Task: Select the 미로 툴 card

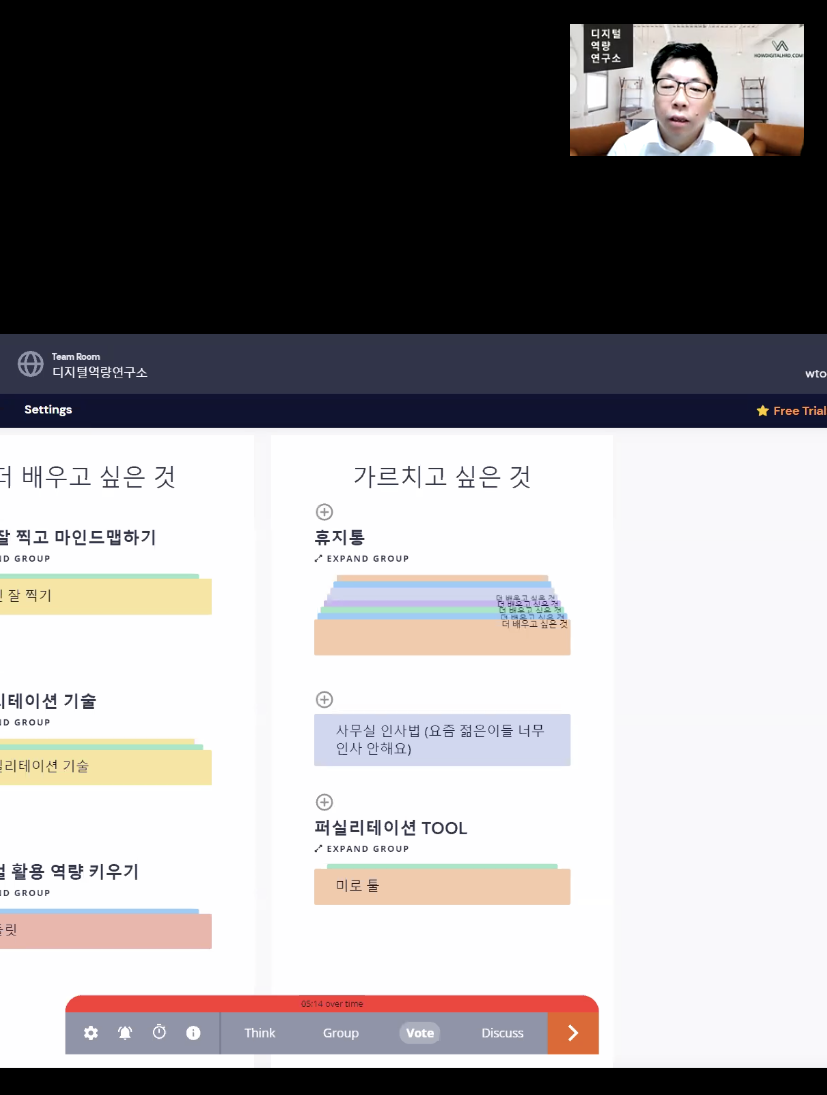Action: click(442, 886)
